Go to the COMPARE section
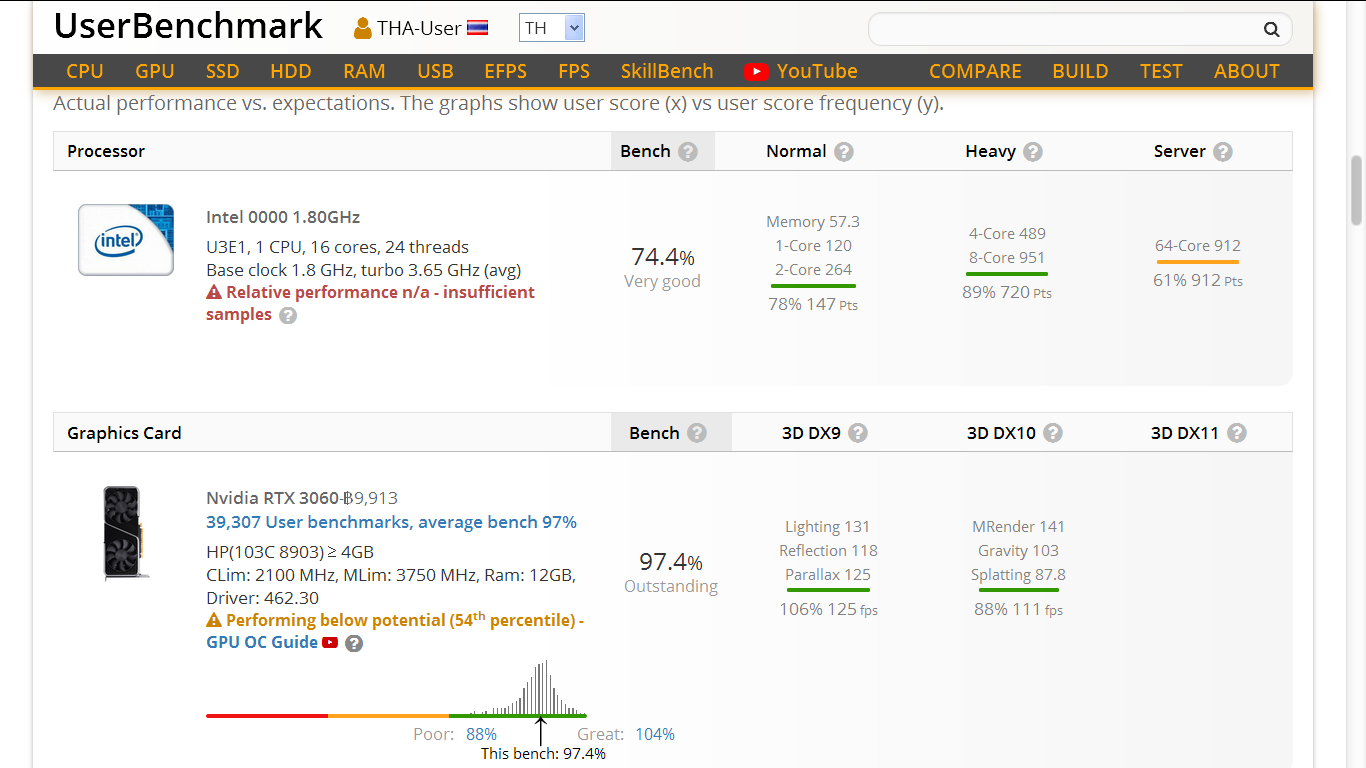Viewport: 1366px width, 768px height. (975, 71)
